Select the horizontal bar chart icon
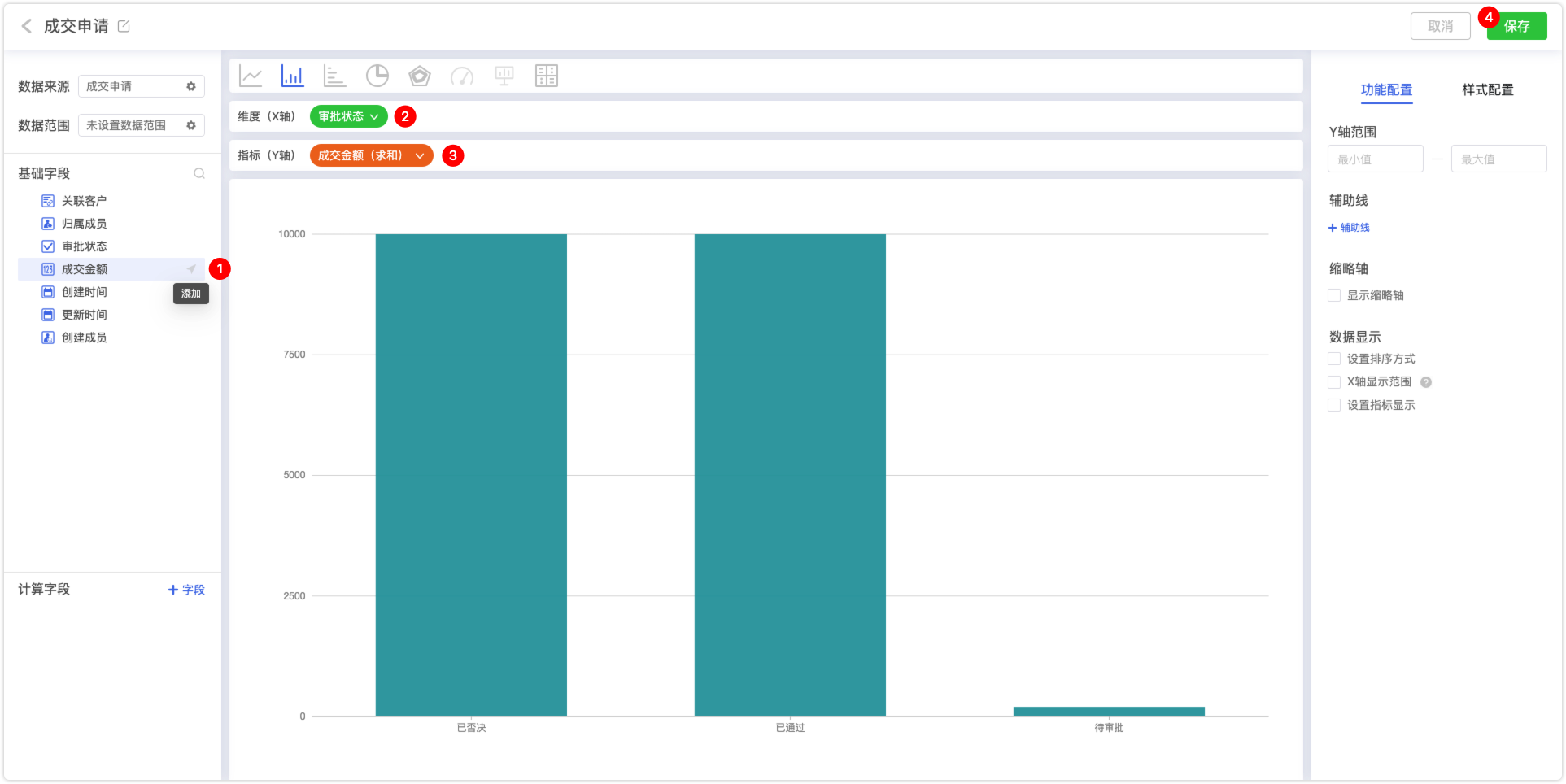The width and height of the screenshot is (1566, 784). coord(334,76)
